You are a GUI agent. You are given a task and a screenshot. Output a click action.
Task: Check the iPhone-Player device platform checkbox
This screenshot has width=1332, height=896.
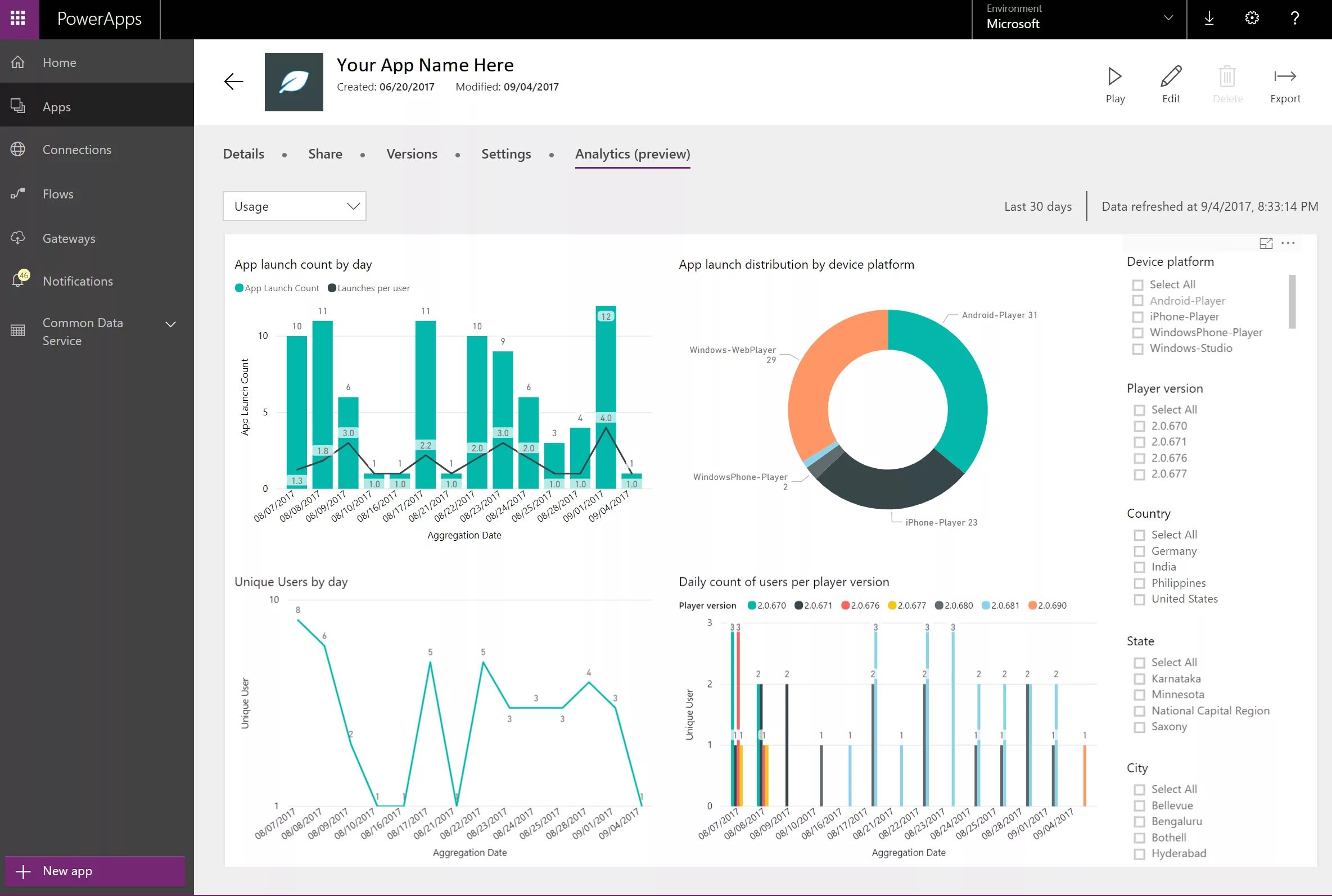click(1137, 317)
